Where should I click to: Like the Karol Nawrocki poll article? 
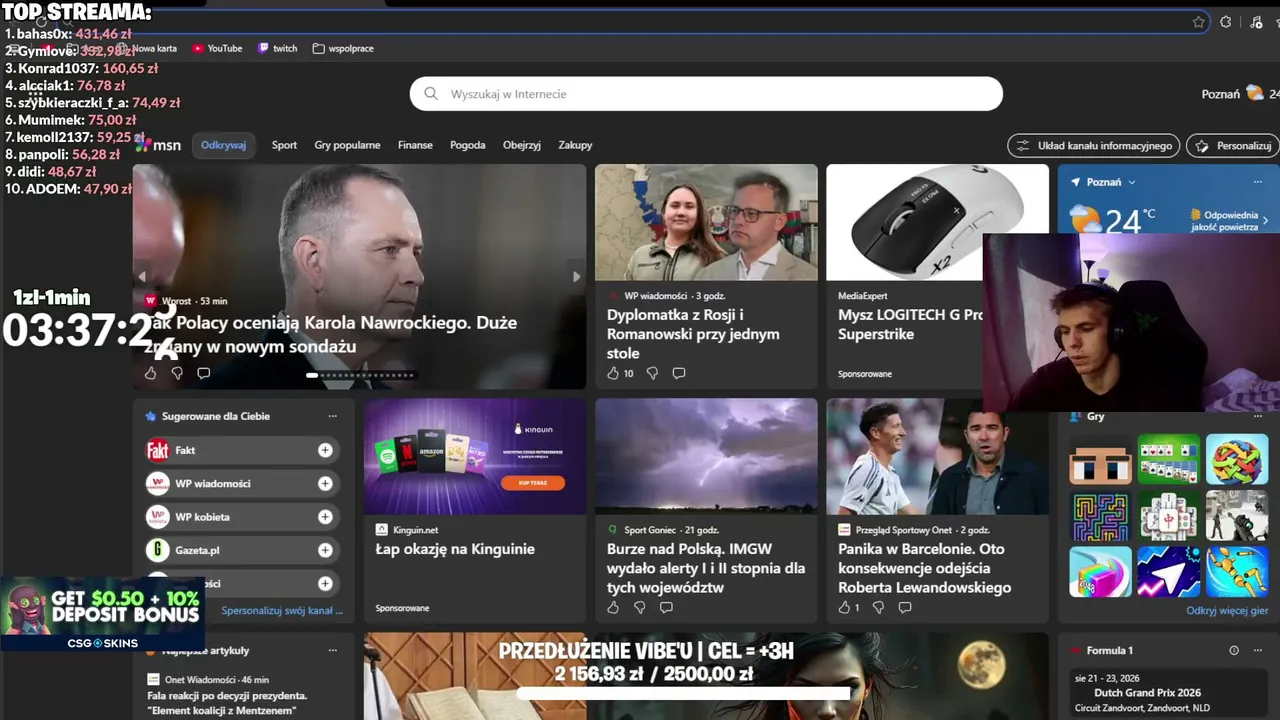(150, 373)
